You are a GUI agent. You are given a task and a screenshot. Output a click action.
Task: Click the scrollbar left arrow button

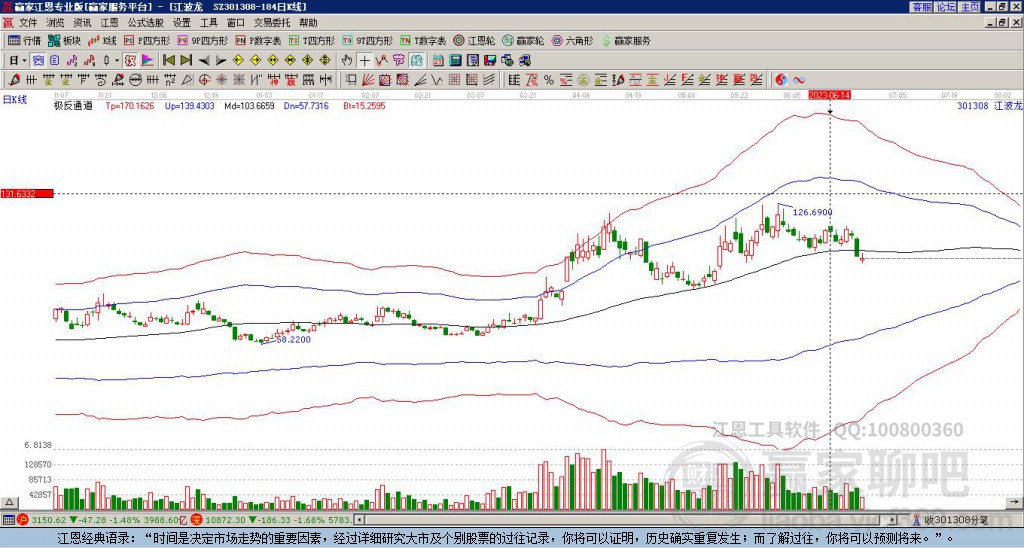358,520
